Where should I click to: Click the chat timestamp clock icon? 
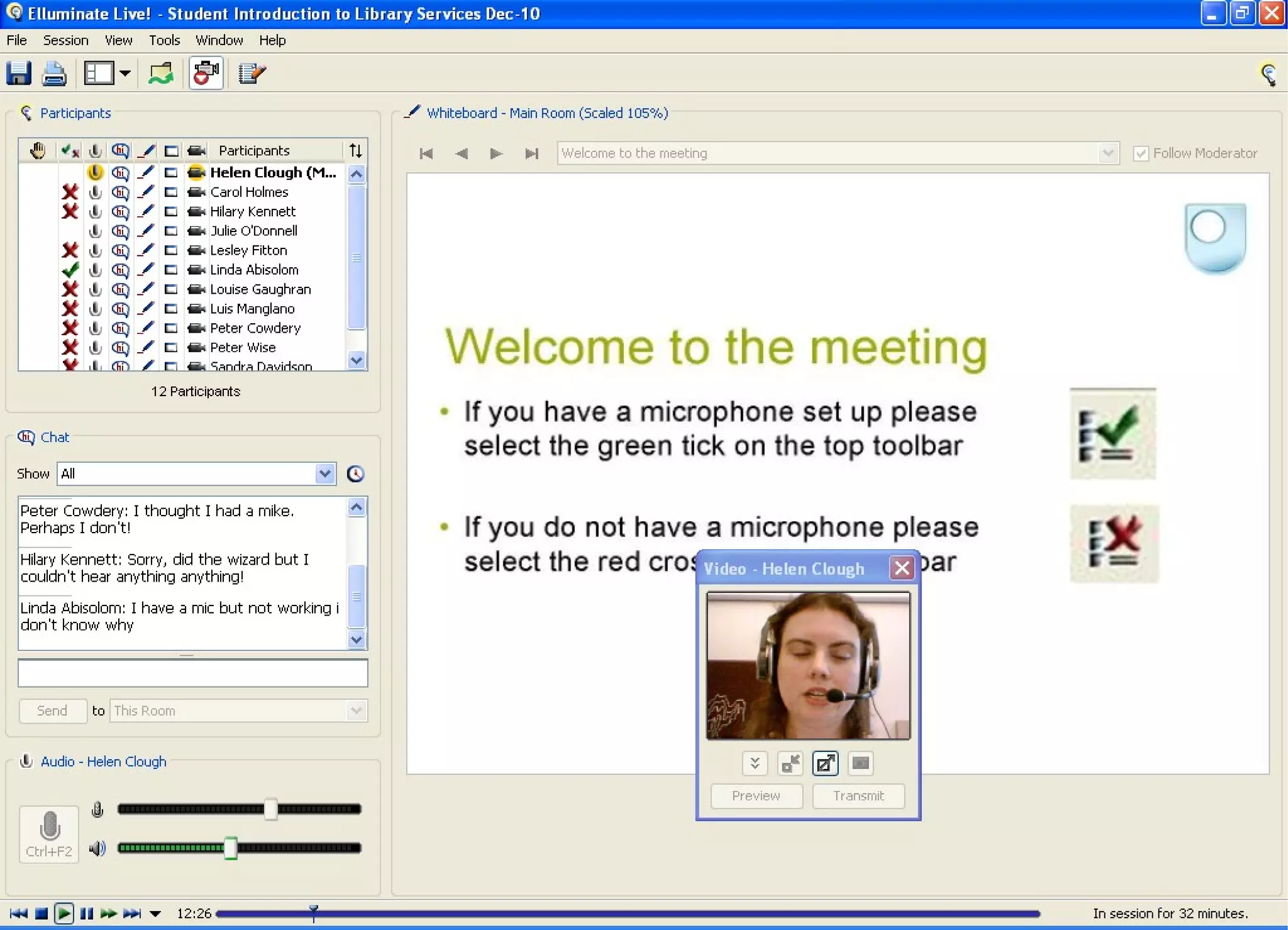point(355,473)
